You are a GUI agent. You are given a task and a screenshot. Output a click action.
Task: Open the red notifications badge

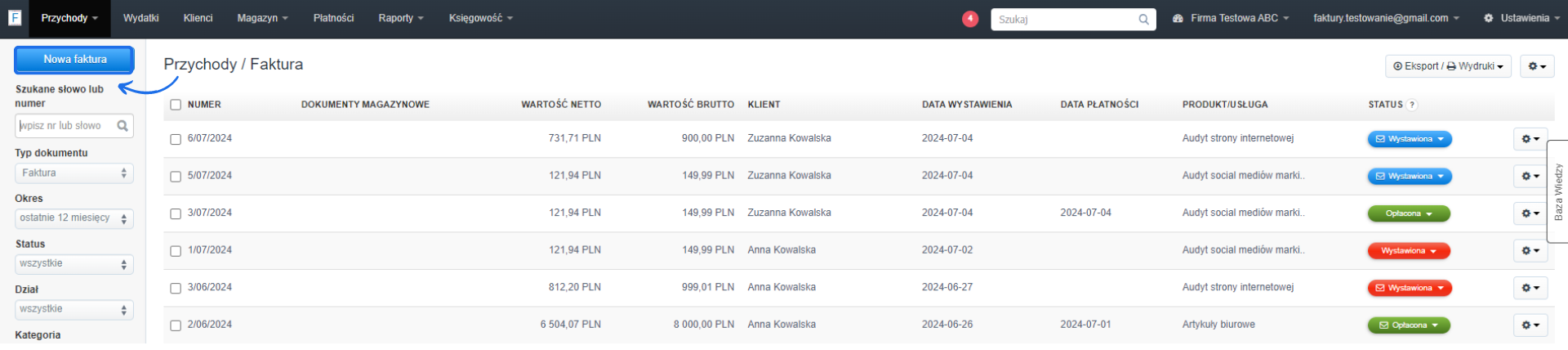[970, 18]
